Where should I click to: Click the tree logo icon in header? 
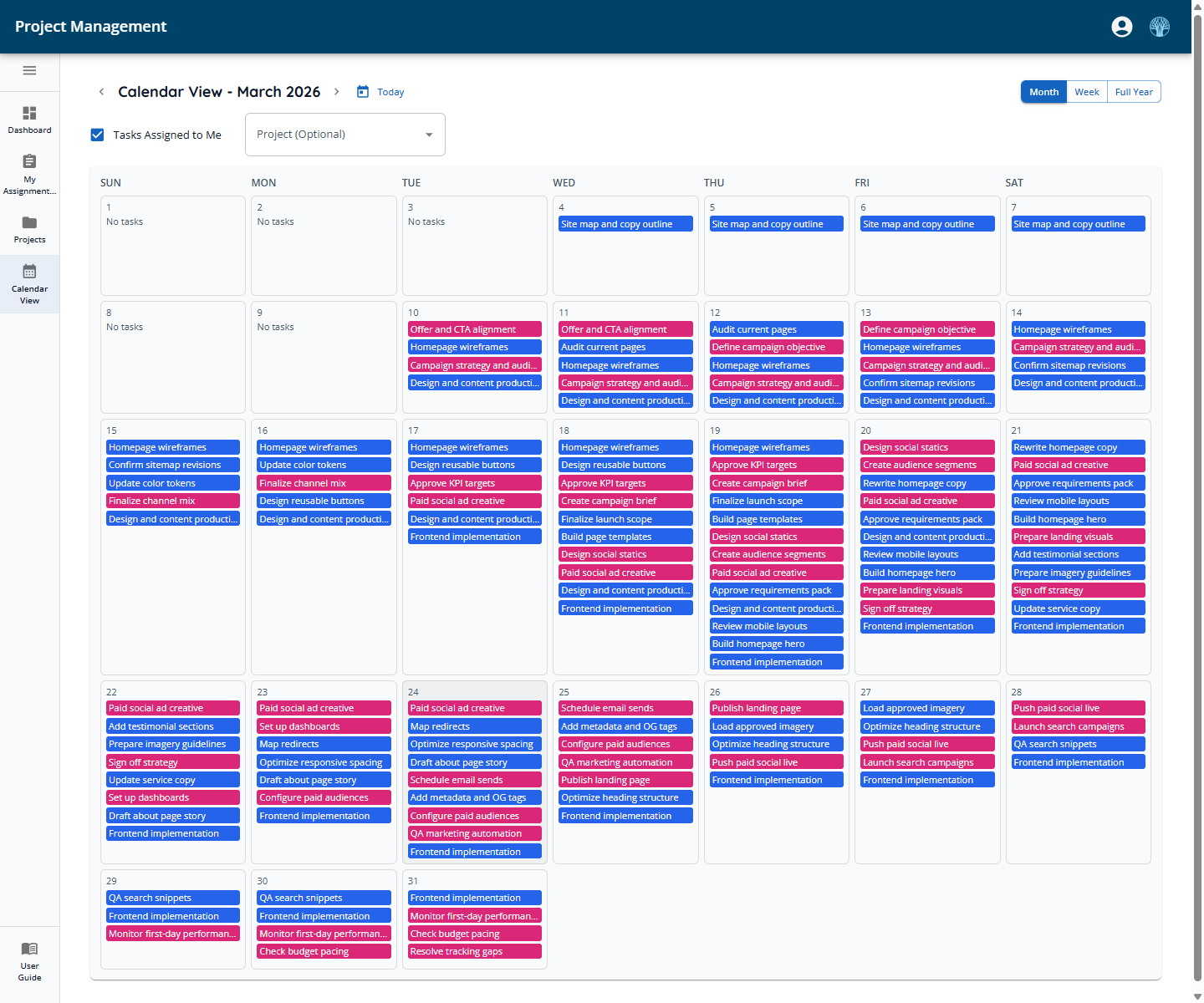click(1160, 27)
